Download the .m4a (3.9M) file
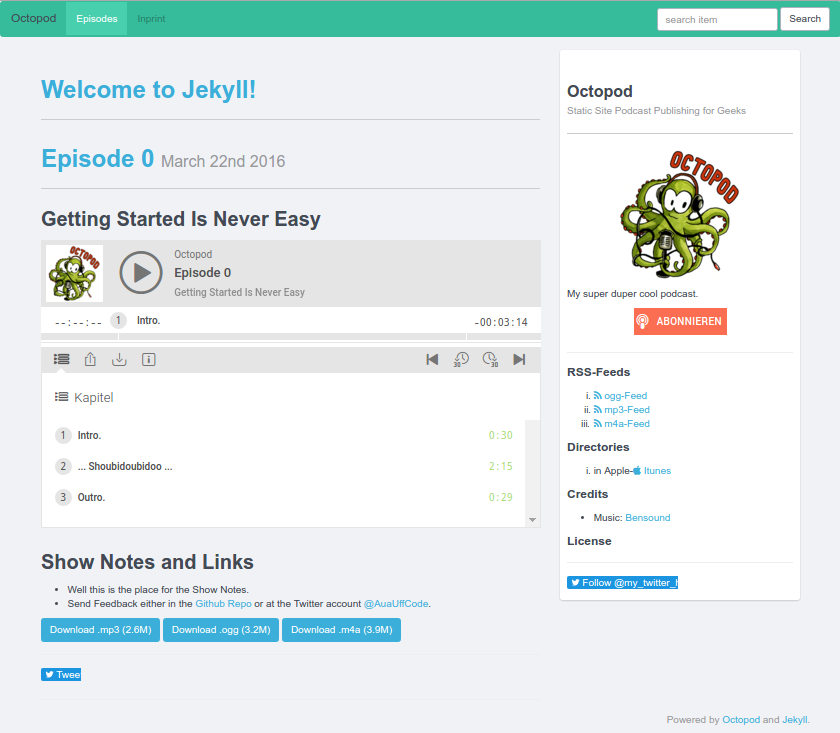840x733 pixels. 341,630
